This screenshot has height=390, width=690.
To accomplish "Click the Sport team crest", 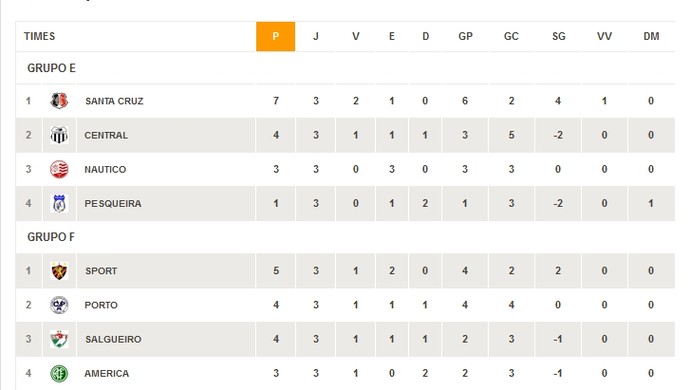I will (59, 271).
